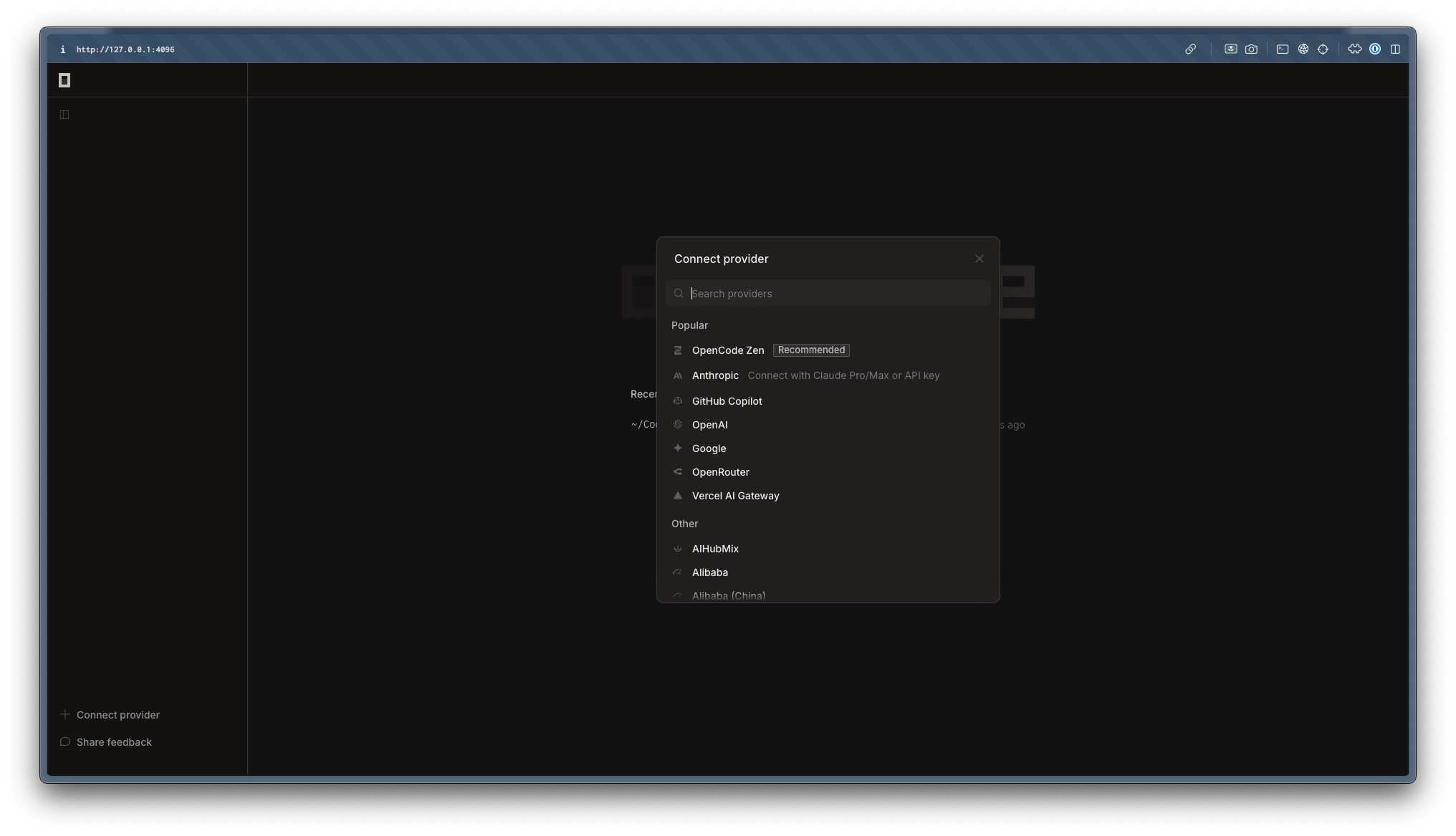Click the Search providers input field

point(831,294)
